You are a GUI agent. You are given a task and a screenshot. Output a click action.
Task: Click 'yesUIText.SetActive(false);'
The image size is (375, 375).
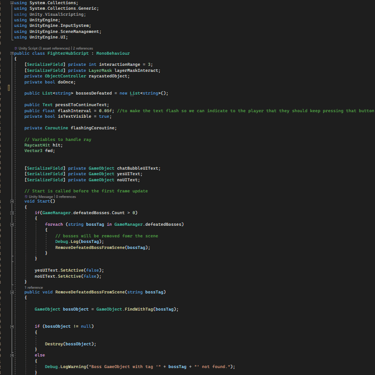click(69, 270)
